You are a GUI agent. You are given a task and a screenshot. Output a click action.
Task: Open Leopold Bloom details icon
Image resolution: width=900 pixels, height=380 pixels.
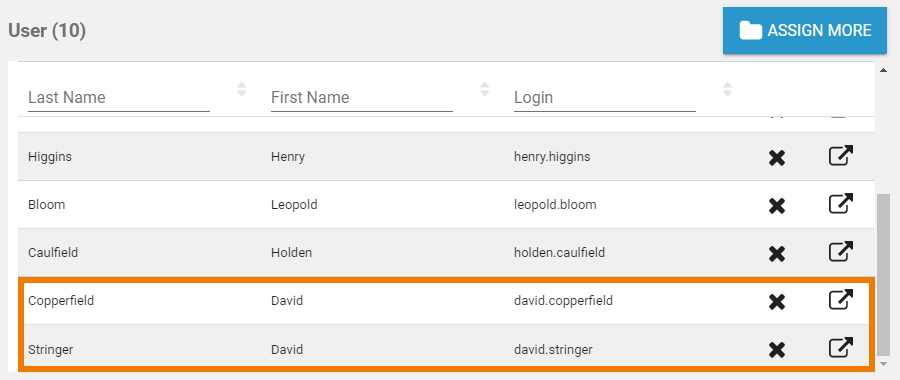coord(841,203)
